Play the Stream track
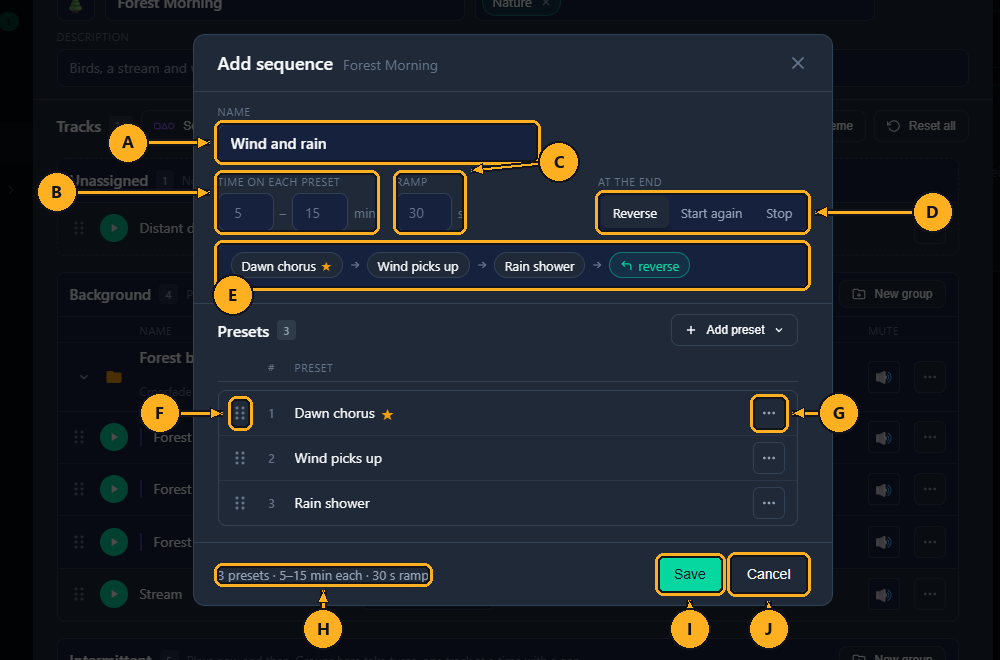Image resolution: width=1000 pixels, height=660 pixels. [114, 594]
